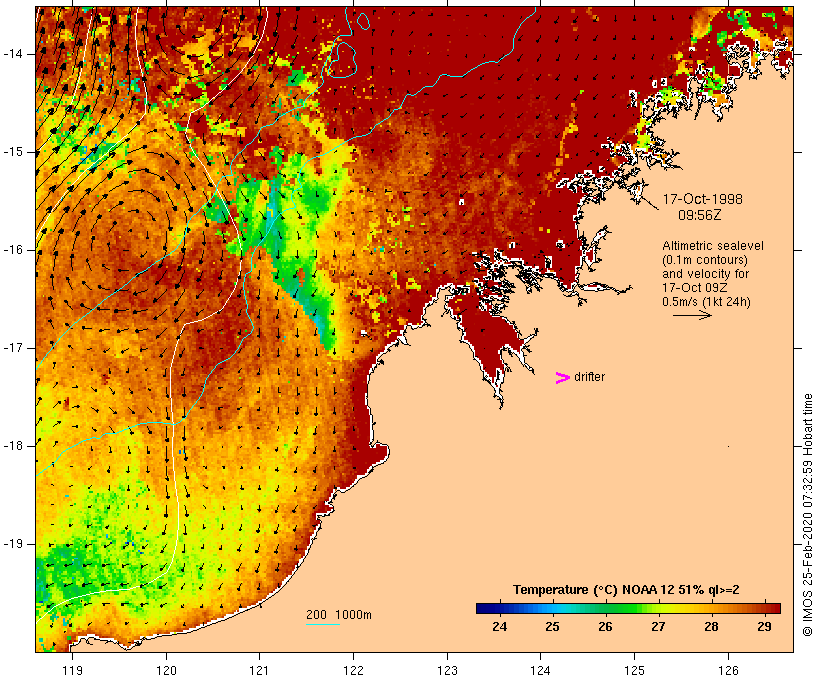Click the longitude axis label '126'
This screenshot has width=820, height=680.
pyautogui.click(x=728, y=670)
